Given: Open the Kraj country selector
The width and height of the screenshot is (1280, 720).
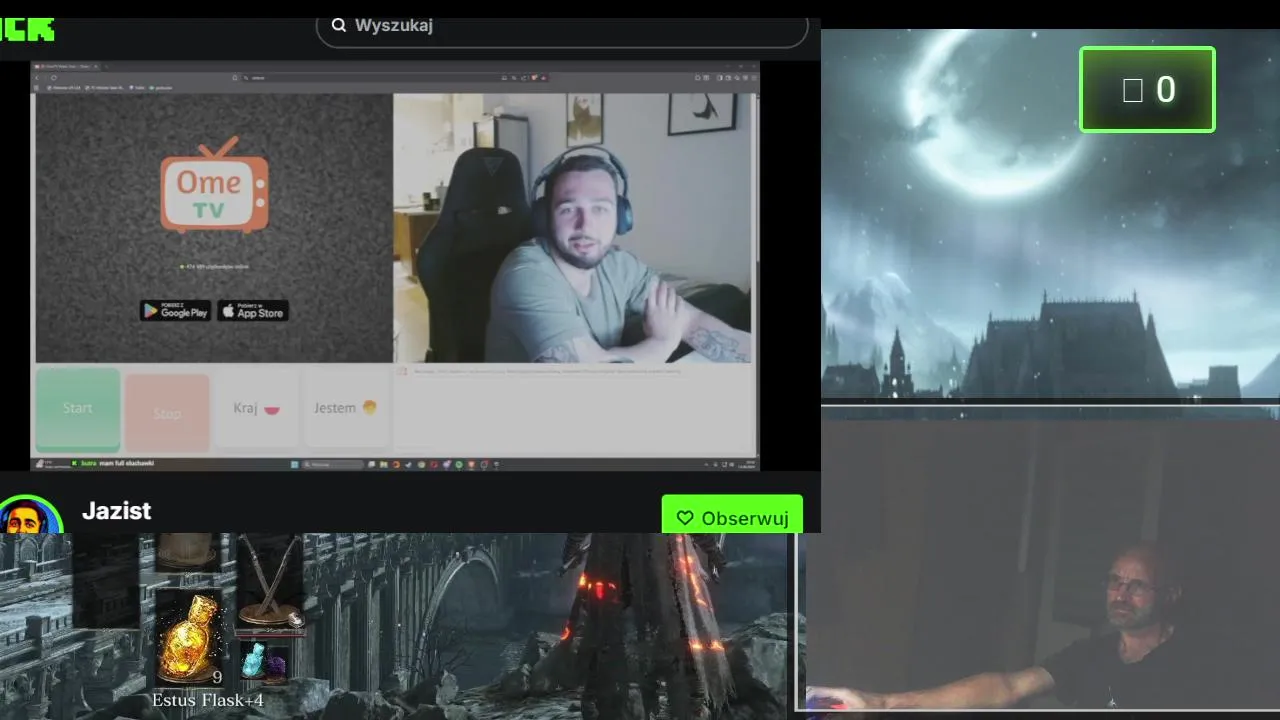Looking at the screenshot, I should click(x=256, y=408).
